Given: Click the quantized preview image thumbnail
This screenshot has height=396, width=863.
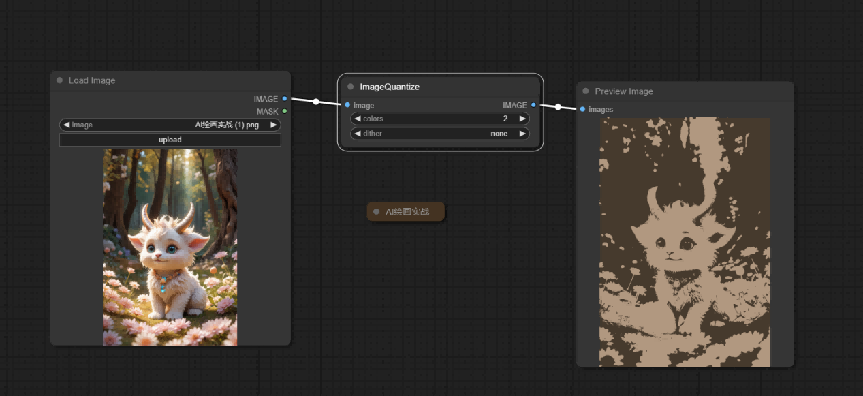Looking at the screenshot, I should pyautogui.click(x=685, y=242).
